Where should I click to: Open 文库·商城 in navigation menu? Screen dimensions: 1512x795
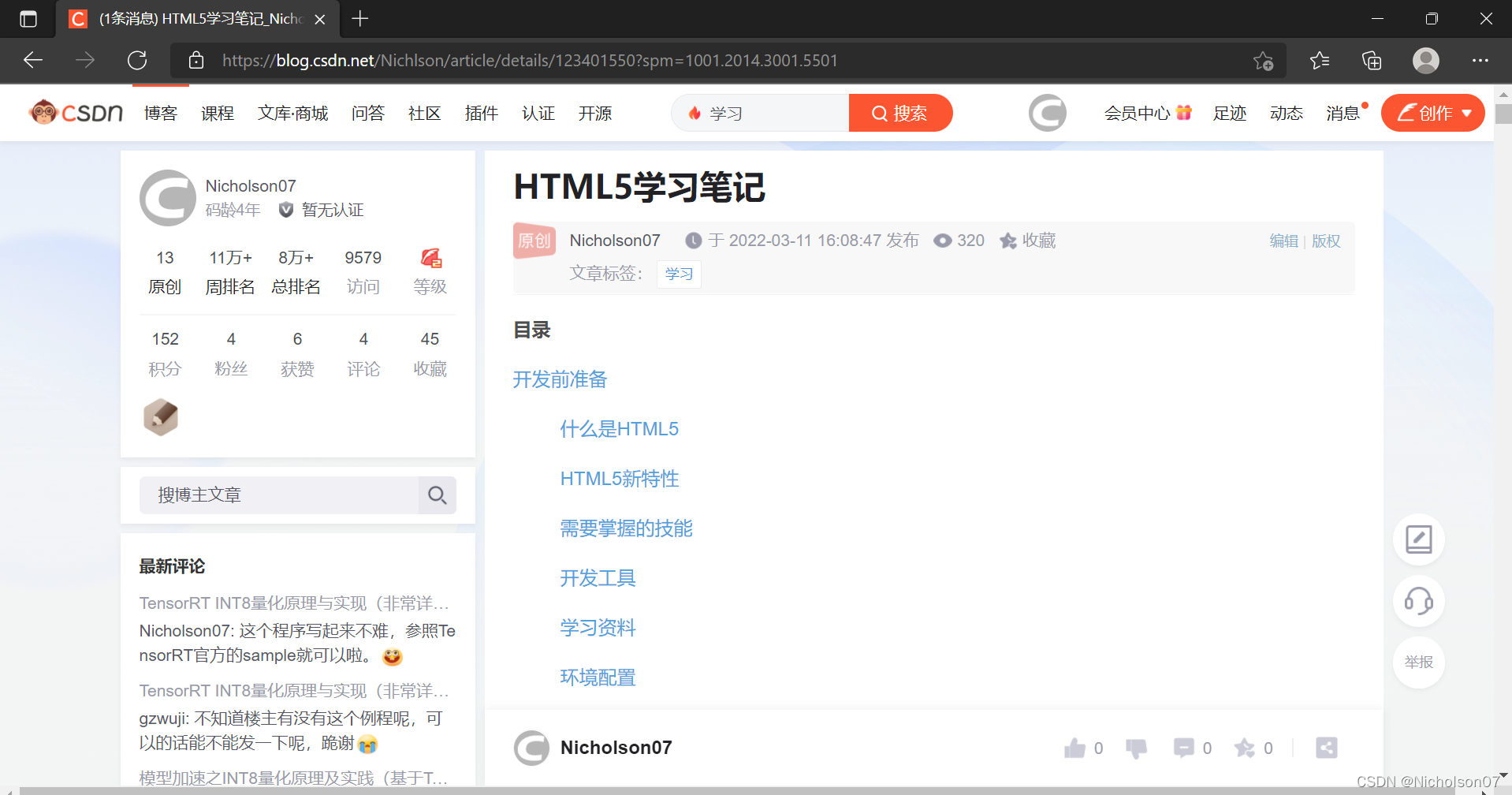(x=293, y=114)
